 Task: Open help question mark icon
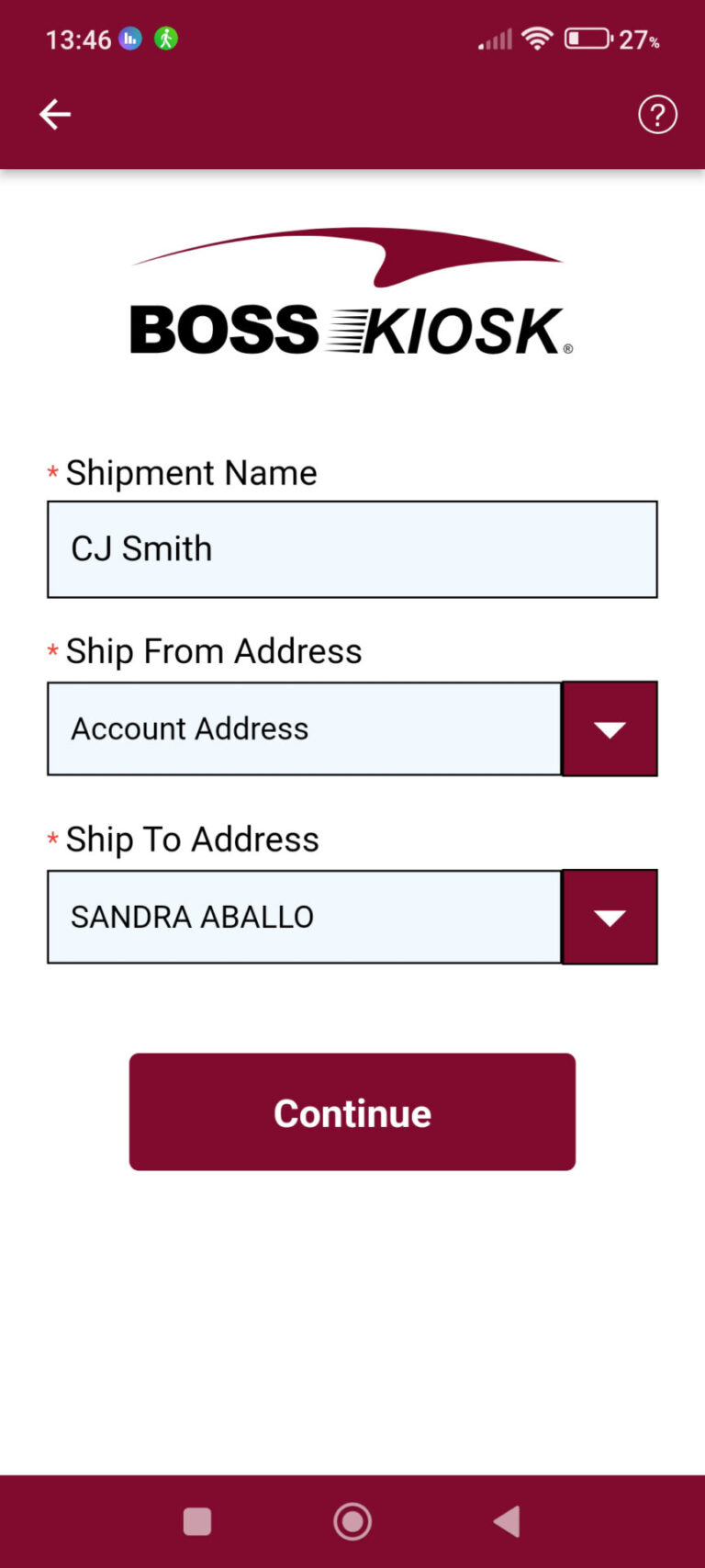click(x=657, y=115)
